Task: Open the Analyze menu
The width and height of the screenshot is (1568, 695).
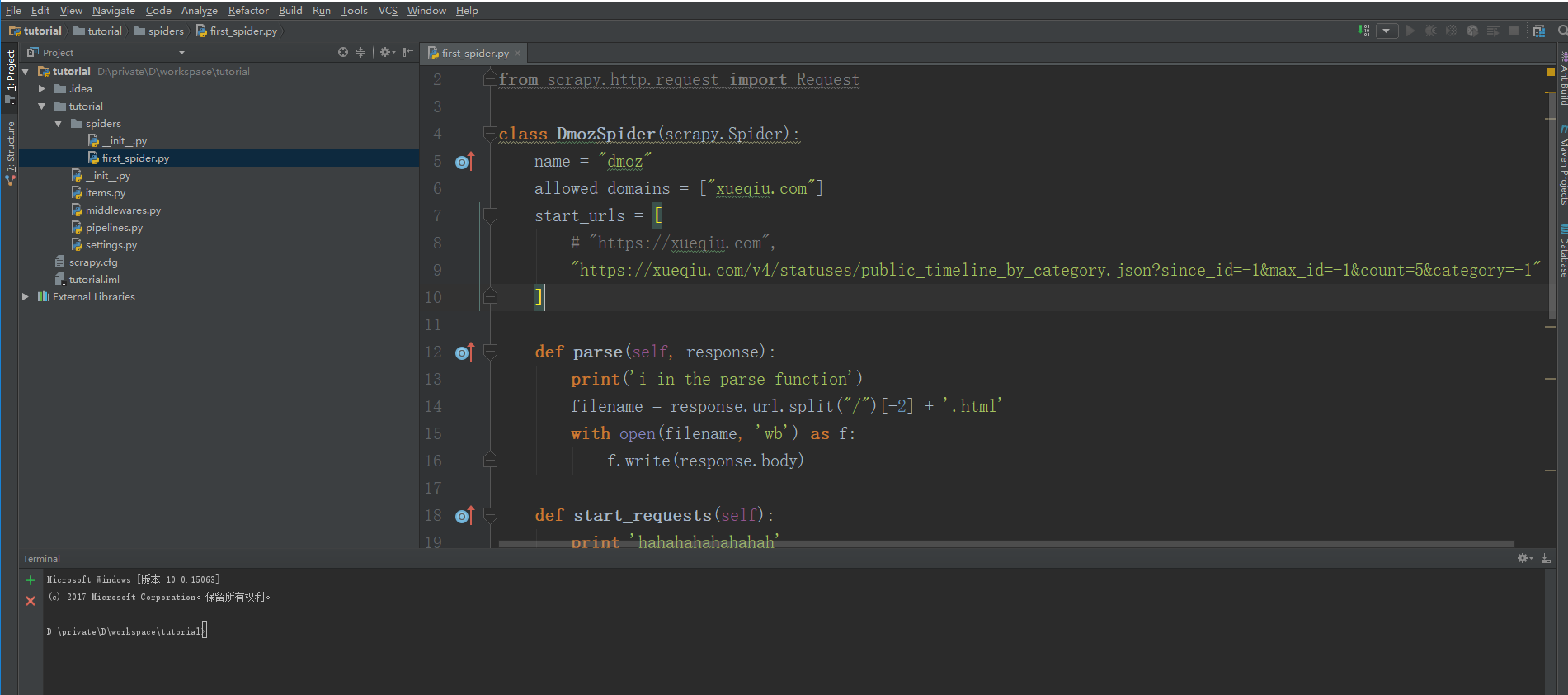Action: (x=199, y=10)
